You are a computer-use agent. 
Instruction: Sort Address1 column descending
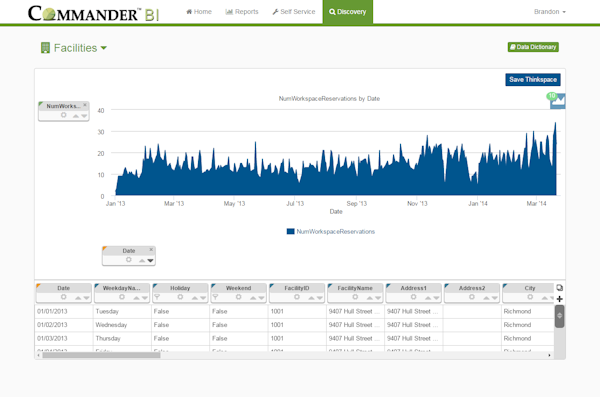(437, 297)
